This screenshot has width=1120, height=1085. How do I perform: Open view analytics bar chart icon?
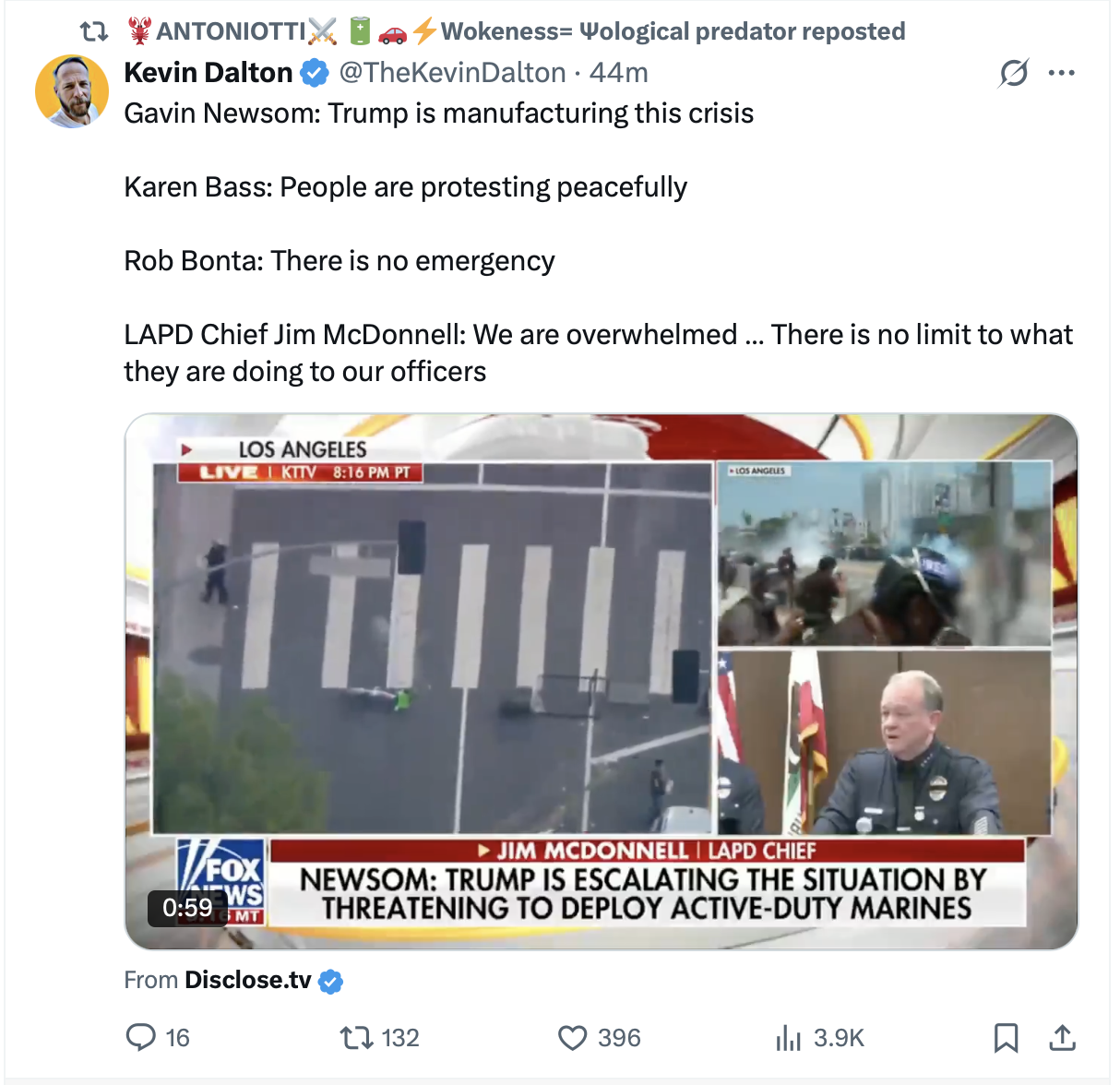tap(789, 1038)
